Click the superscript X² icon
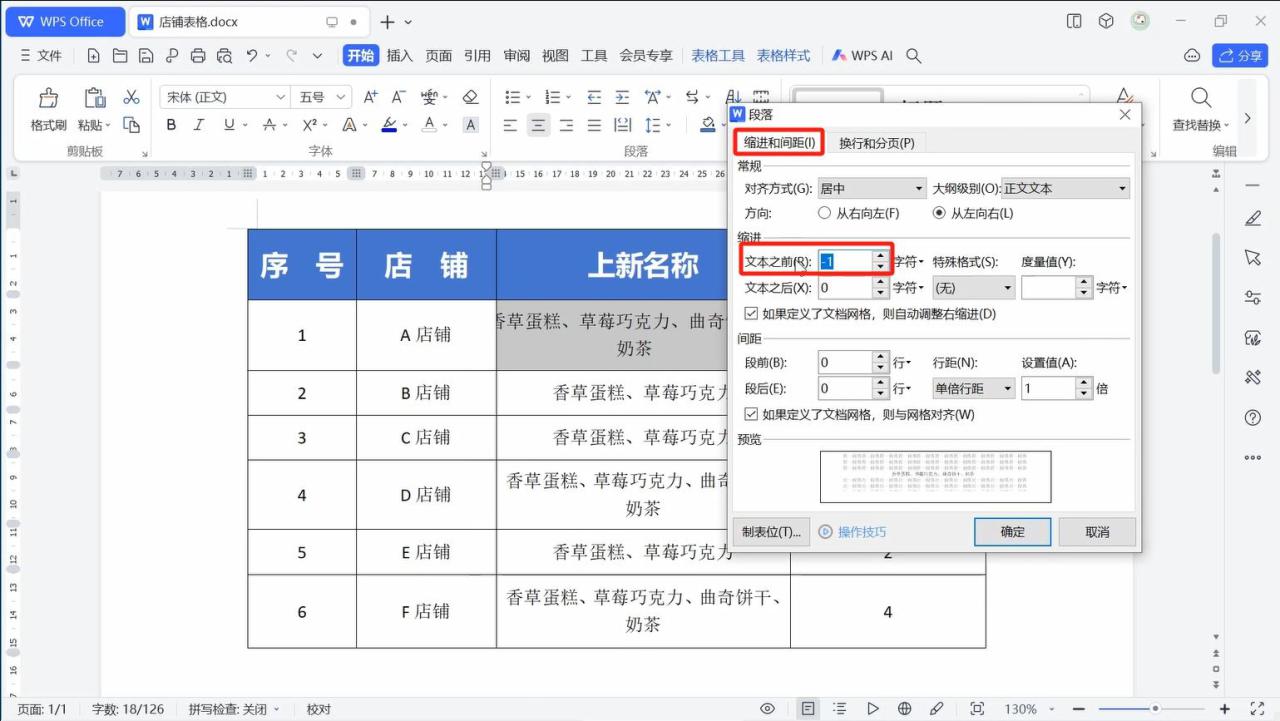This screenshot has height=721, width=1280. [309, 125]
